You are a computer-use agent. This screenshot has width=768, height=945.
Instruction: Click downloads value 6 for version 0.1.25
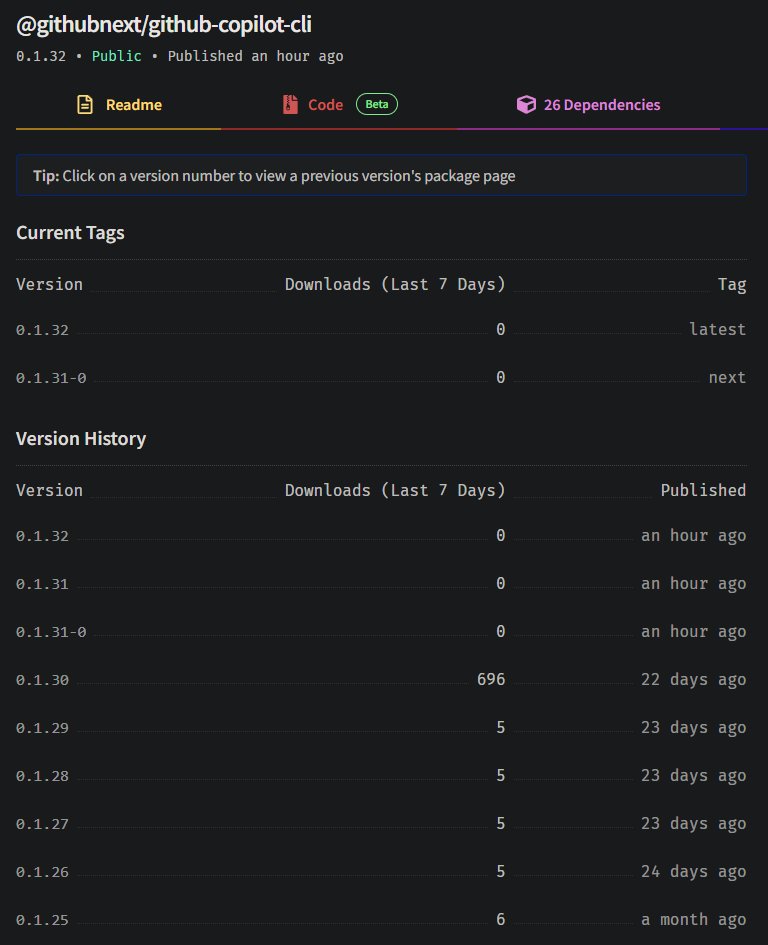pyautogui.click(x=500, y=919)
